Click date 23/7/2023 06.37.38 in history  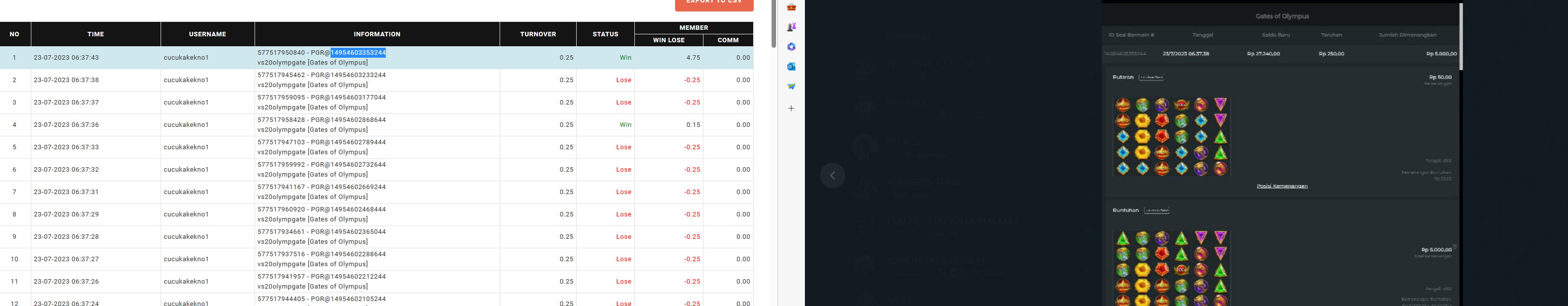tap(1186, 54)
